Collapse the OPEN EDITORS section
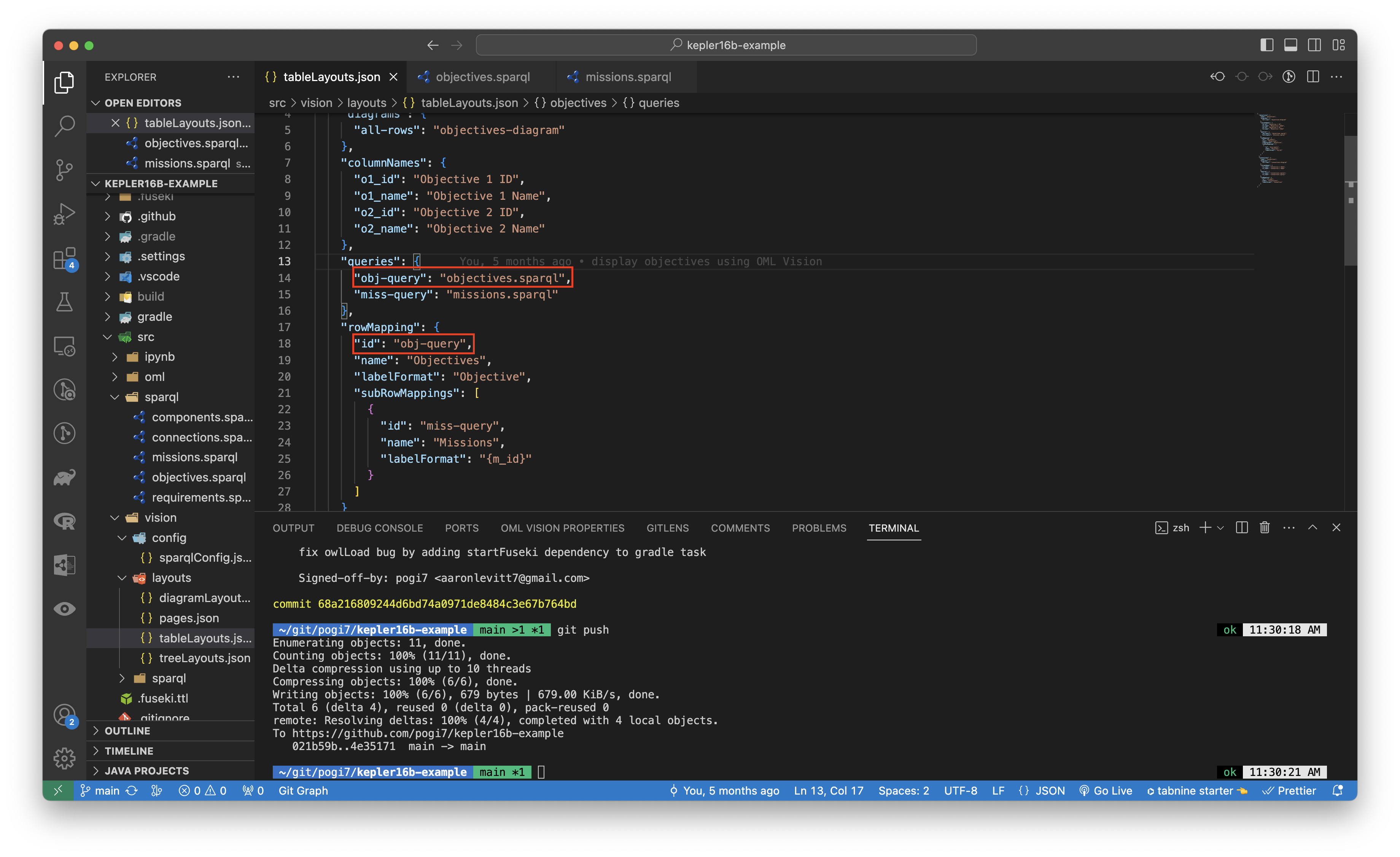The height and width of the screenshot is (857, 1400). point(170,103)
